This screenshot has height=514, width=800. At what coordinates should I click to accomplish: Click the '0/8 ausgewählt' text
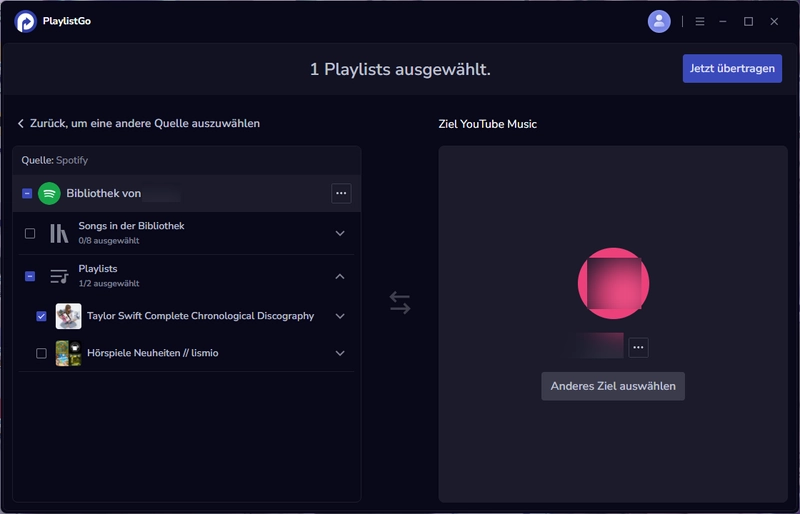pos(109,240)
